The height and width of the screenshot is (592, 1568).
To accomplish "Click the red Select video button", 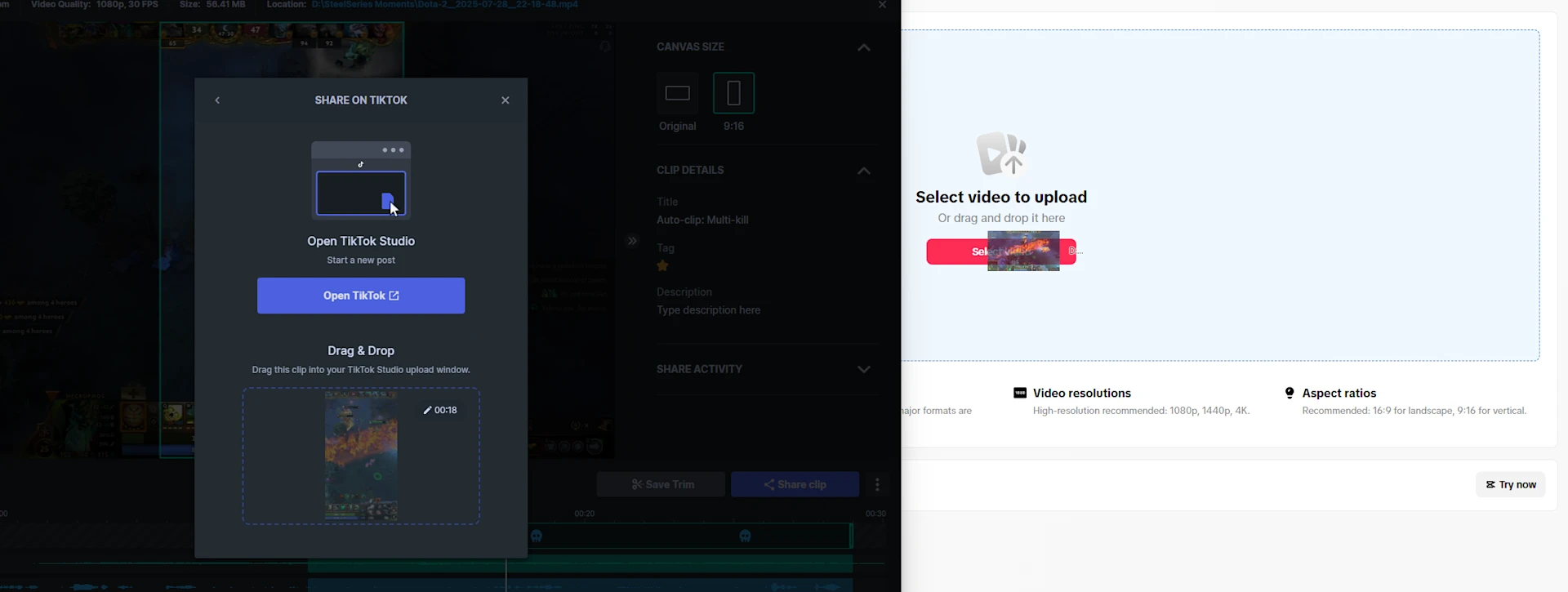I will point(1001,251).
